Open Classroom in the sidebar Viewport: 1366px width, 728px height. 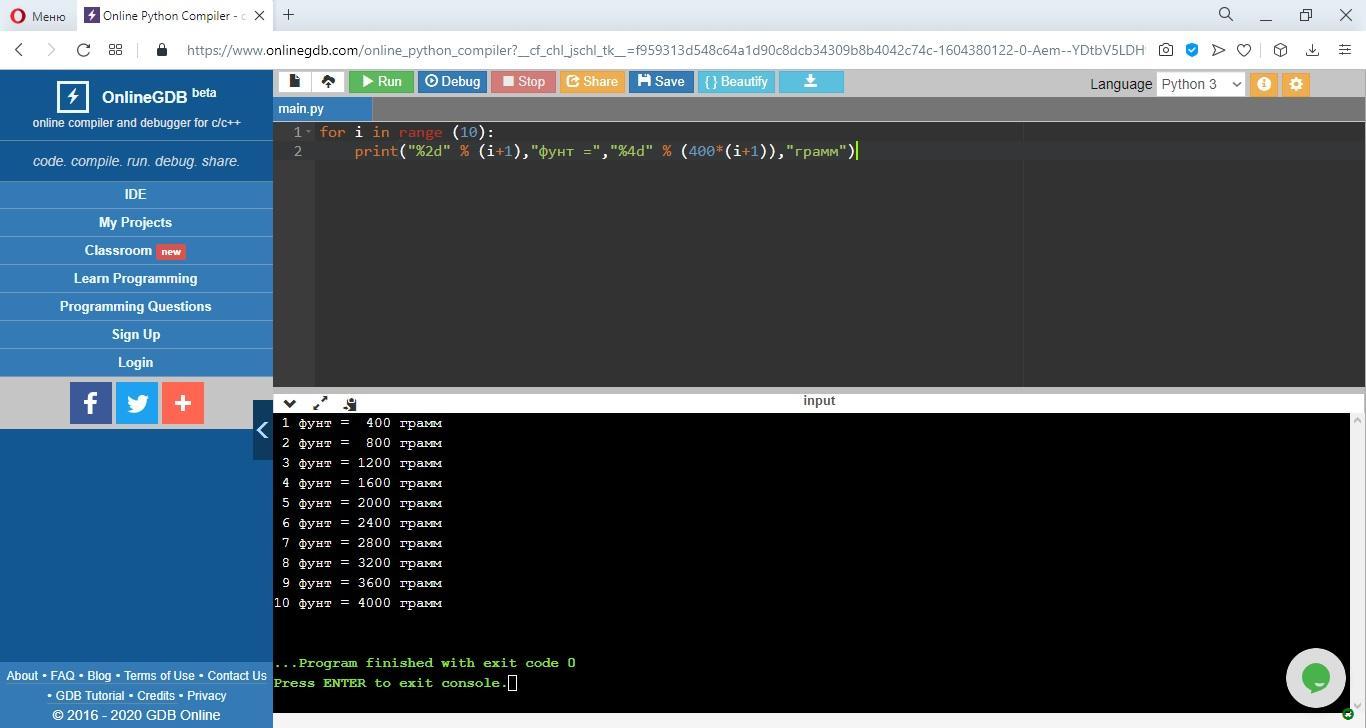point(136,250)
